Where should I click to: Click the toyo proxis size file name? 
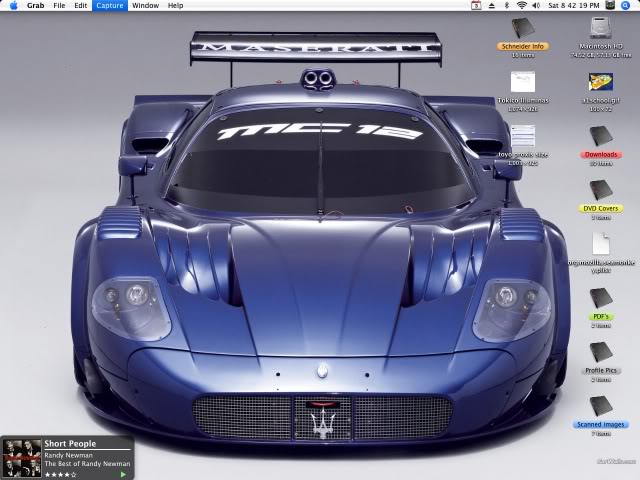pyautogui.click(x=523, y=155)
